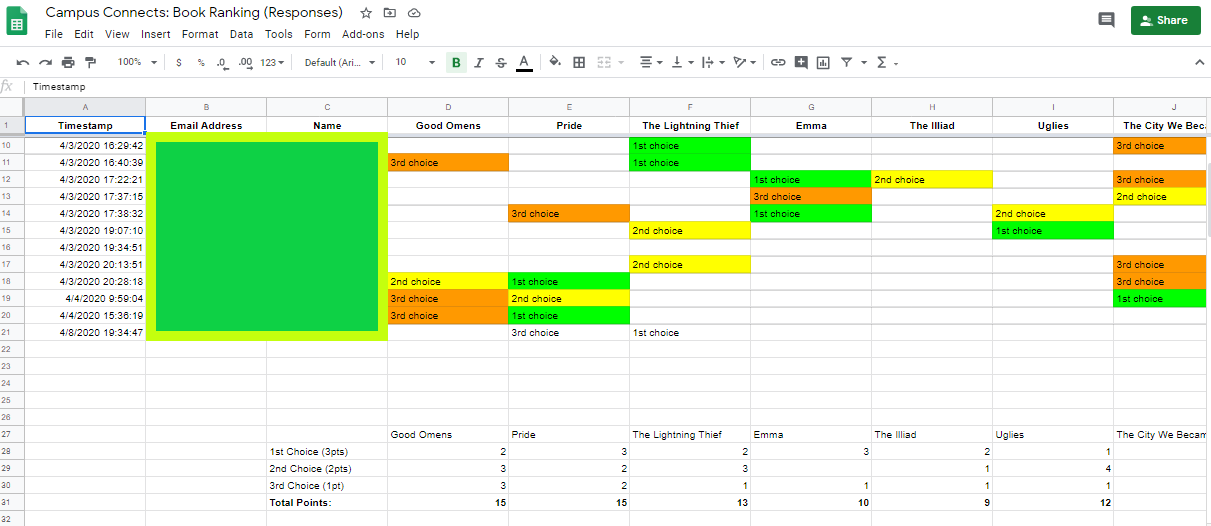Open the Format menu
The width and height of the screenshot is (1211, 526).
pyautogui.click(x=201, y=34)
